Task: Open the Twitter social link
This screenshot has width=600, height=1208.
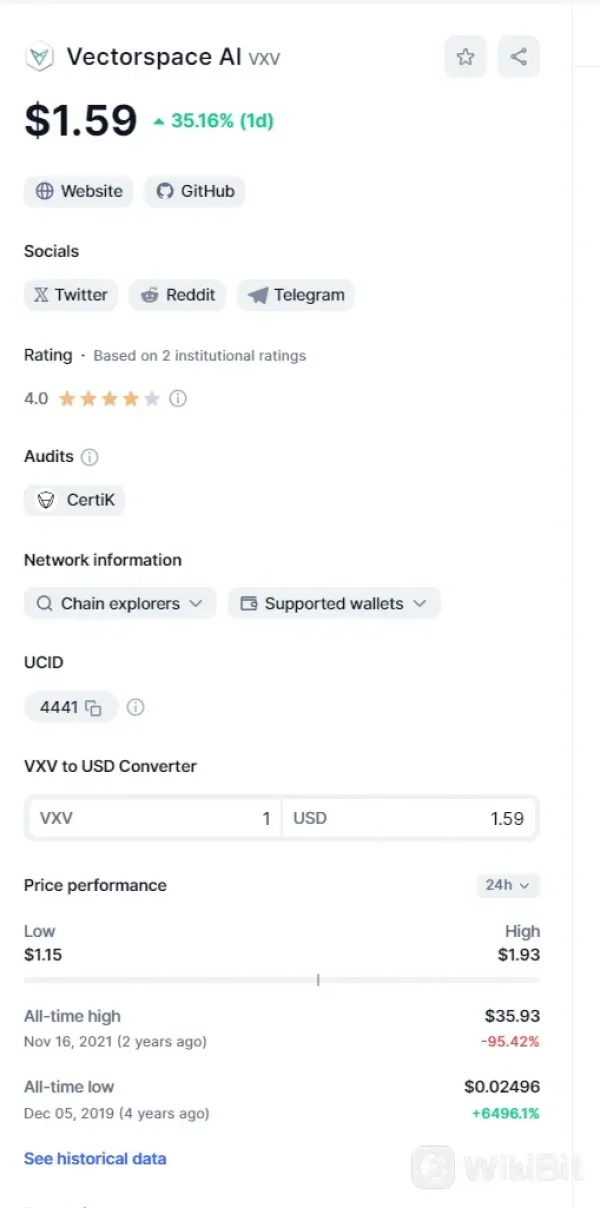Action: [x=71, y=295]
